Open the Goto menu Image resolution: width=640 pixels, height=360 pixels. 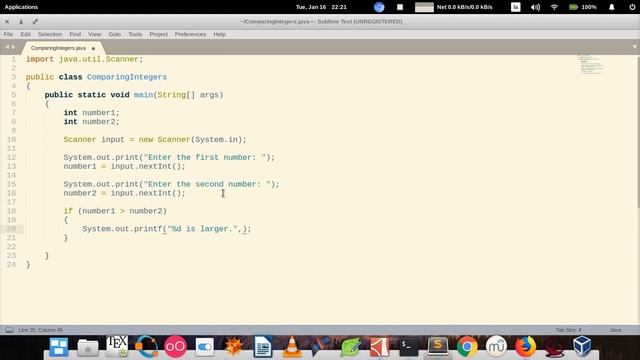pyautogui.click(x=115, y=34)
